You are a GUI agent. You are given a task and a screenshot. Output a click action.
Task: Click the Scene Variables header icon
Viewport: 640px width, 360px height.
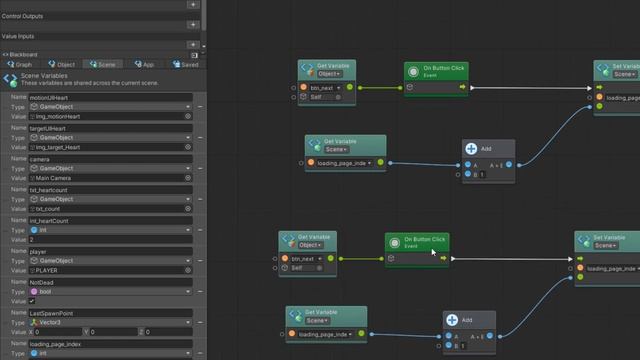pyautogui.click(x=10, y=80)
